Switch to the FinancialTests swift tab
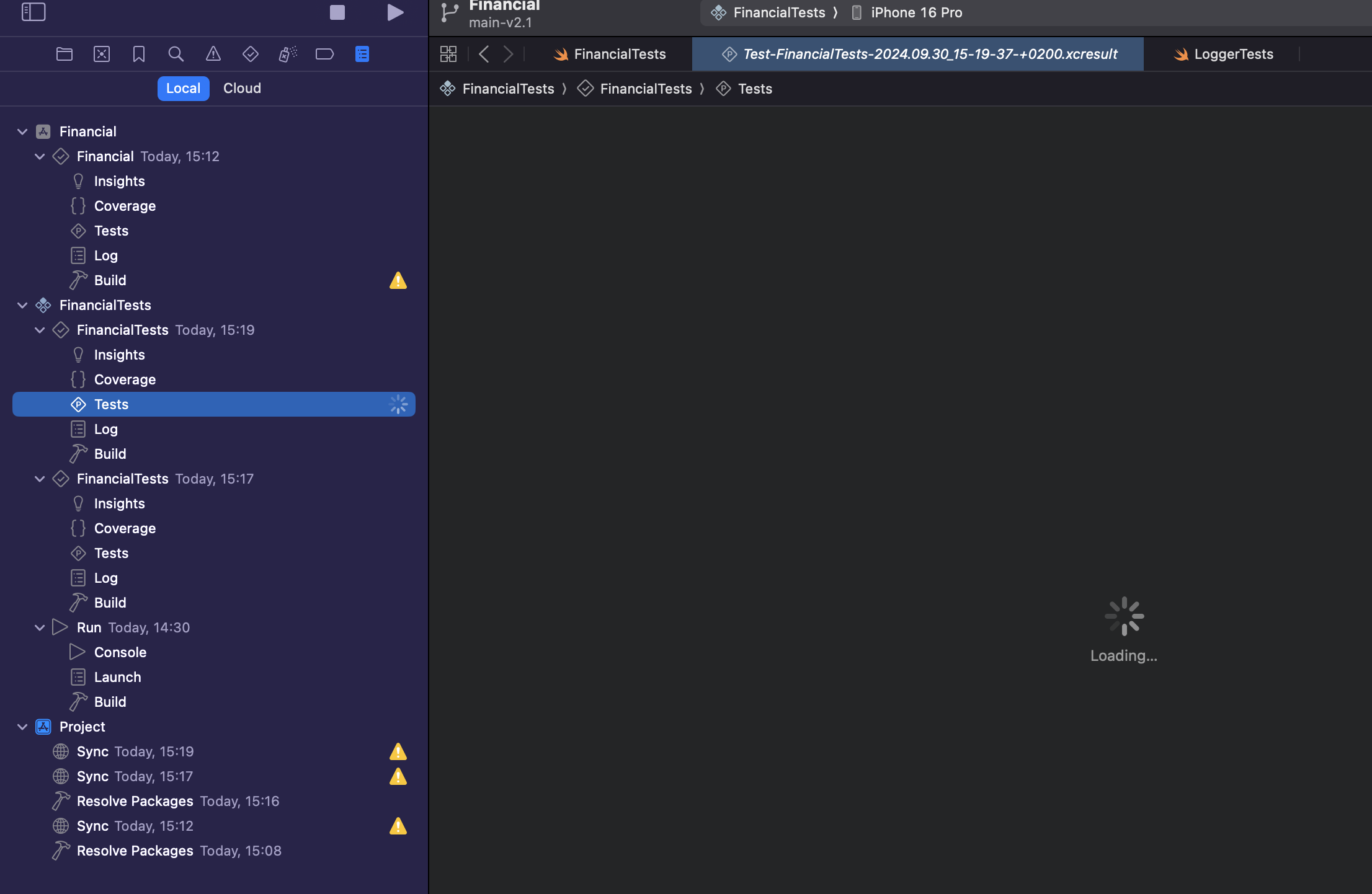Screen dimensions: 1372x894 coord(610,54)
